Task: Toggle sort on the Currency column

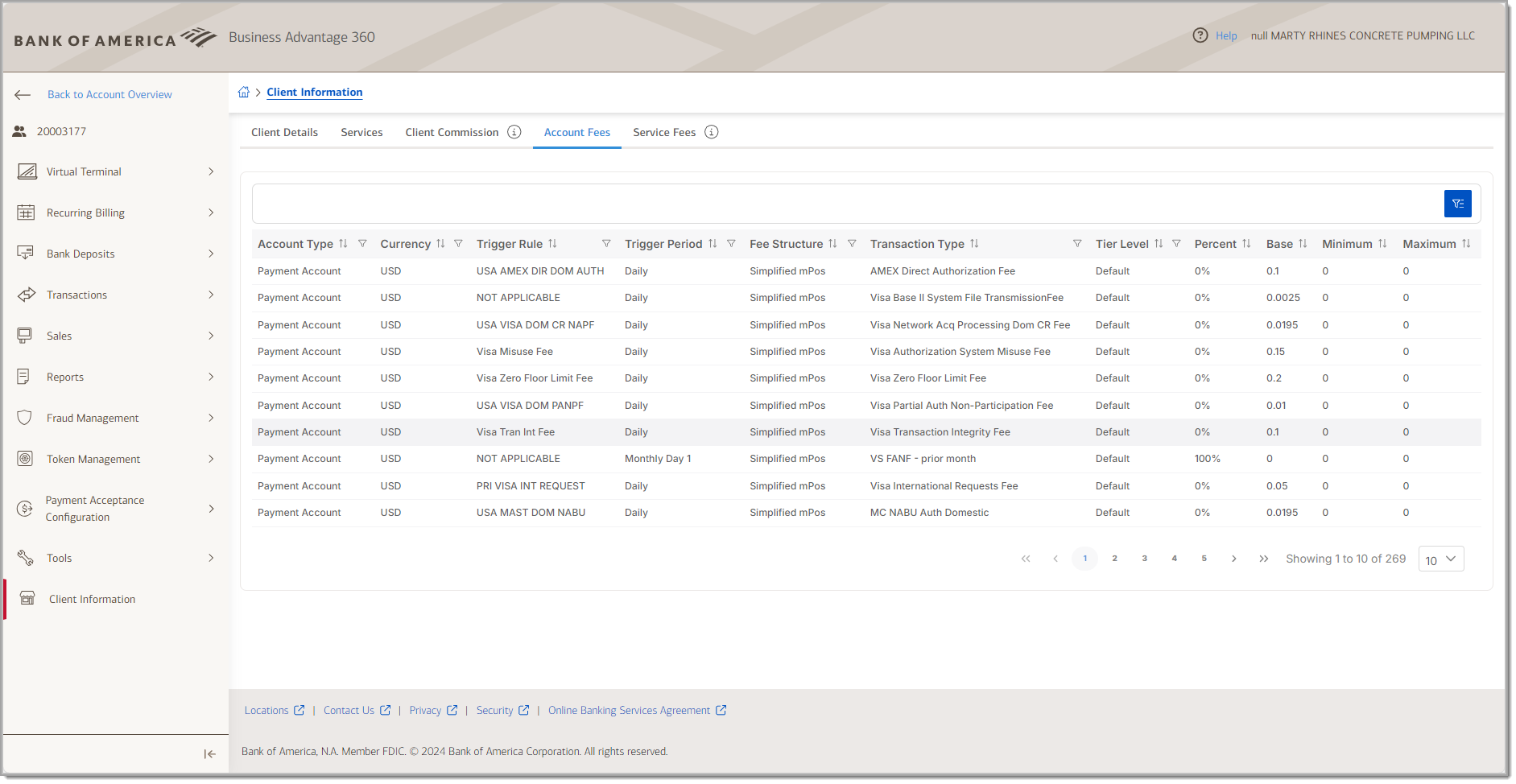Action: click(x=441, y=243)
